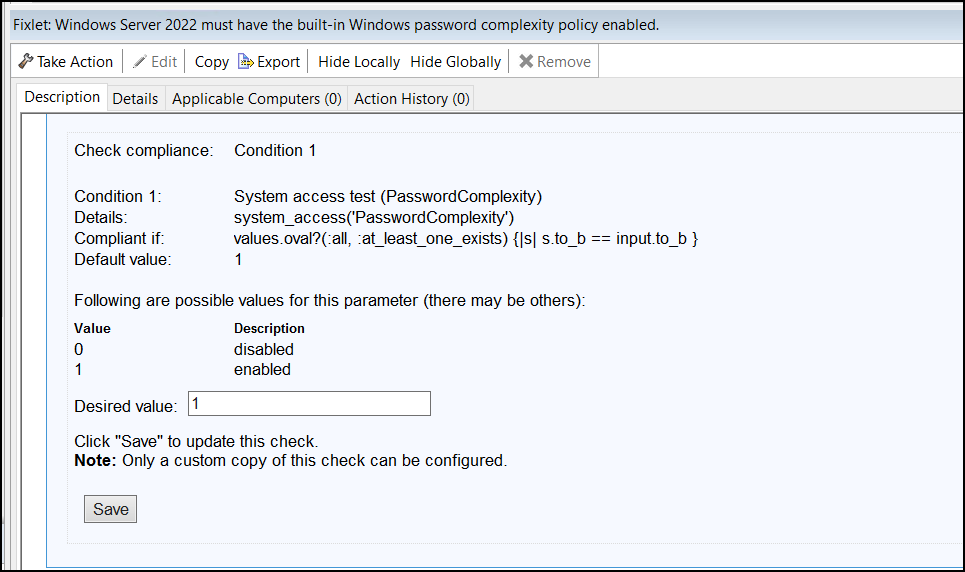Open Applicable Computers (0) tab
The width and height of the screenshot is (965, 572).
coord(257,99)
